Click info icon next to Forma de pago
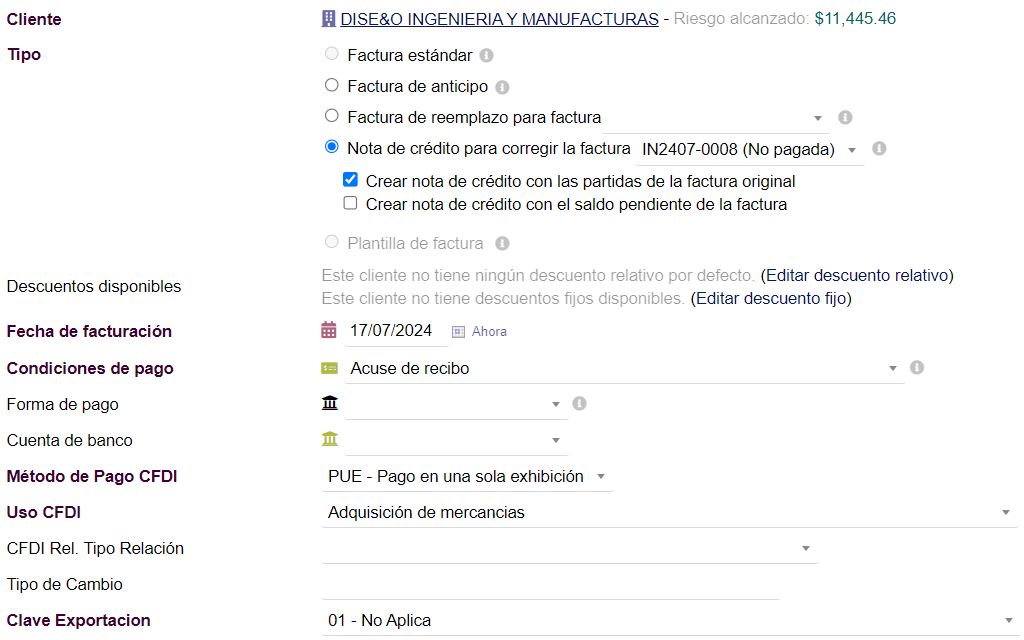Viewport: 1024px width, 640px height. click(x=579, y=404)
